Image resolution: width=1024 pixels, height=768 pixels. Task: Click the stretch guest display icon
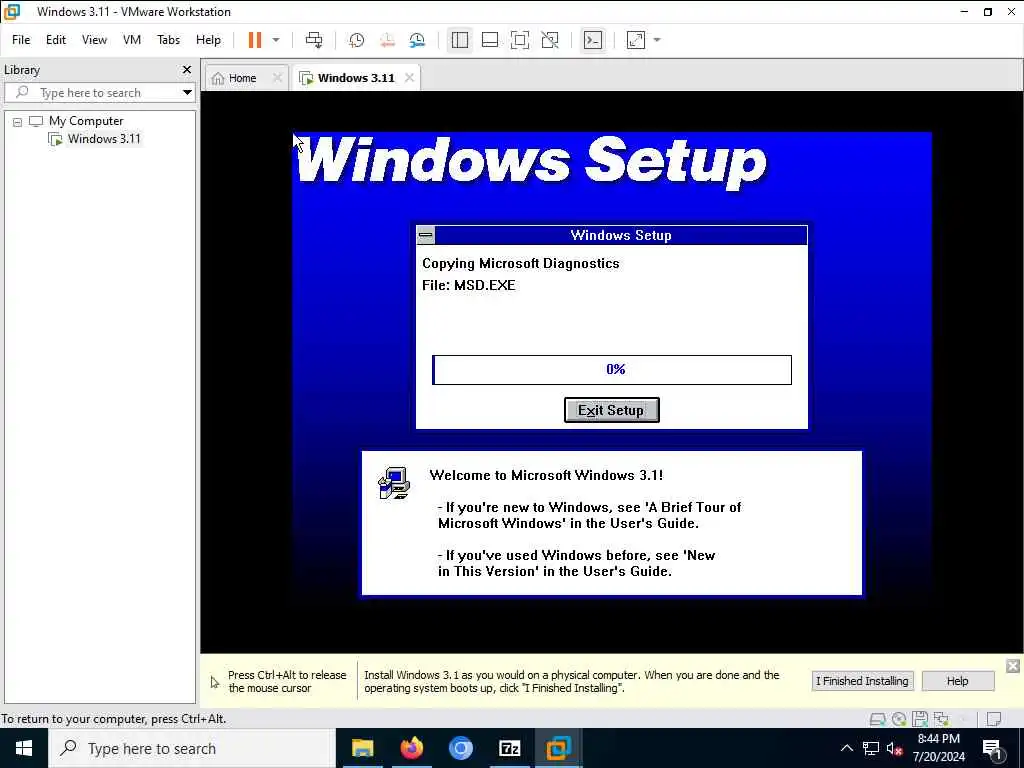(x=635, y=40)
